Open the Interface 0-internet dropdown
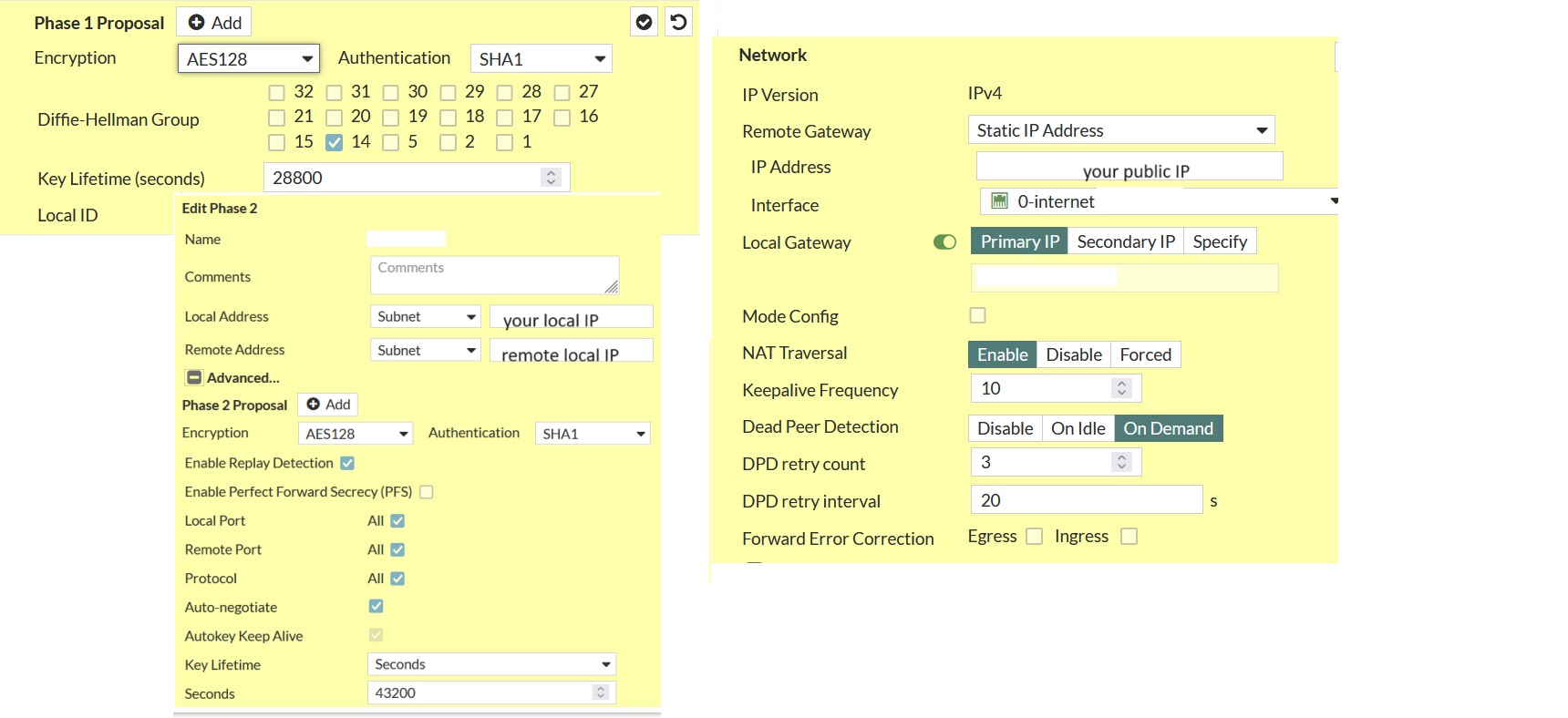Image resolution: width=1568 pixels, height=718 pixels. coord(1160,201)
